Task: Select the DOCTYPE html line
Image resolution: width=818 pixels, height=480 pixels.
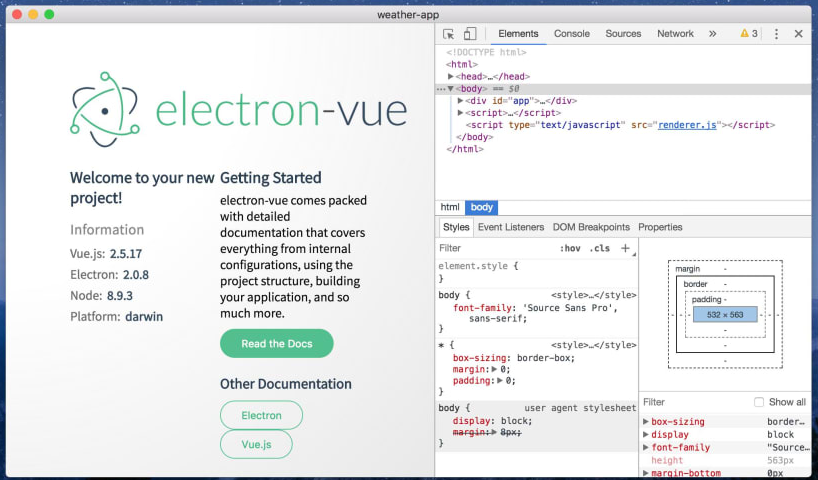Action: pyautogui.click(x=486, y=52)
